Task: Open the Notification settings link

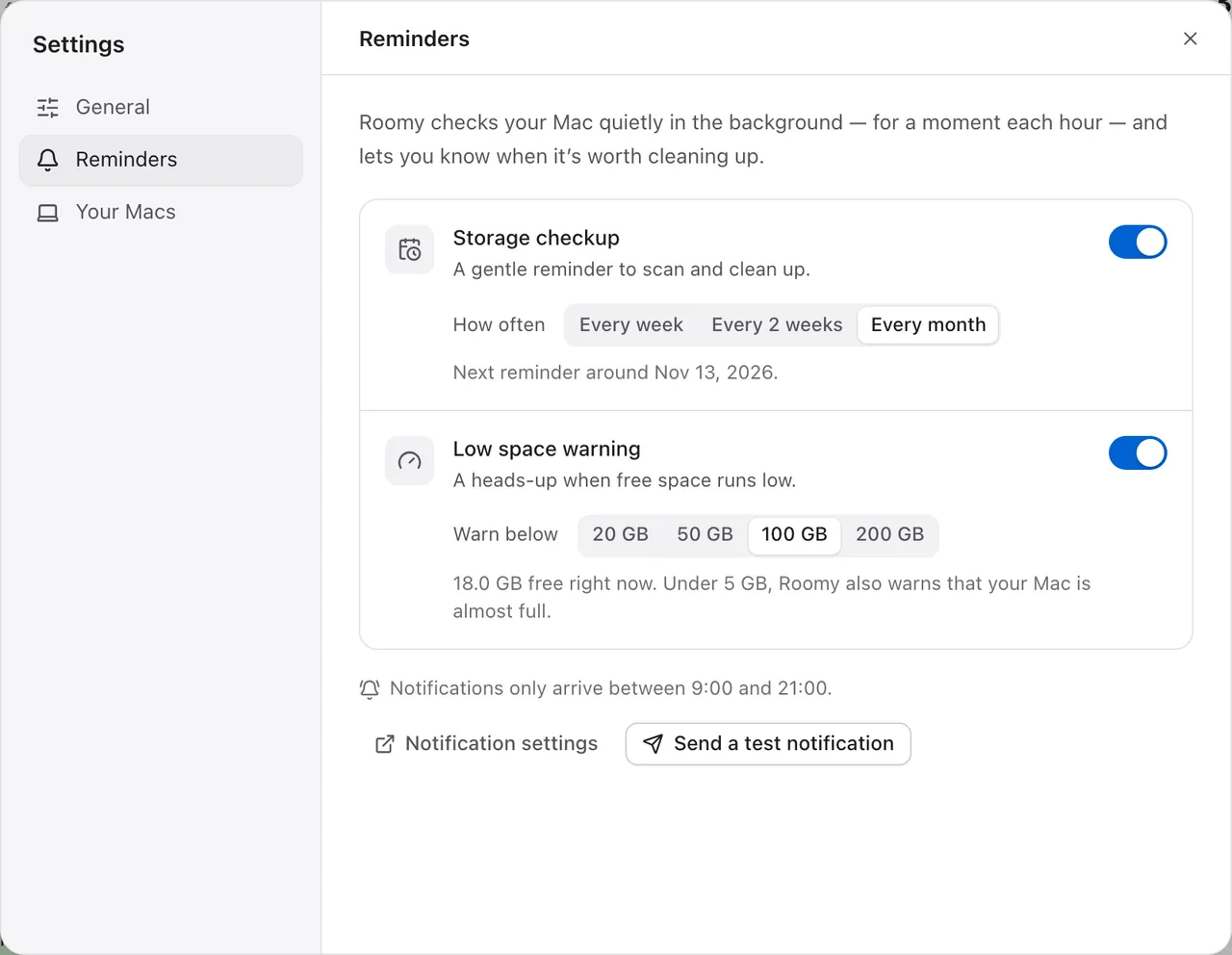Action: (486, 744)
